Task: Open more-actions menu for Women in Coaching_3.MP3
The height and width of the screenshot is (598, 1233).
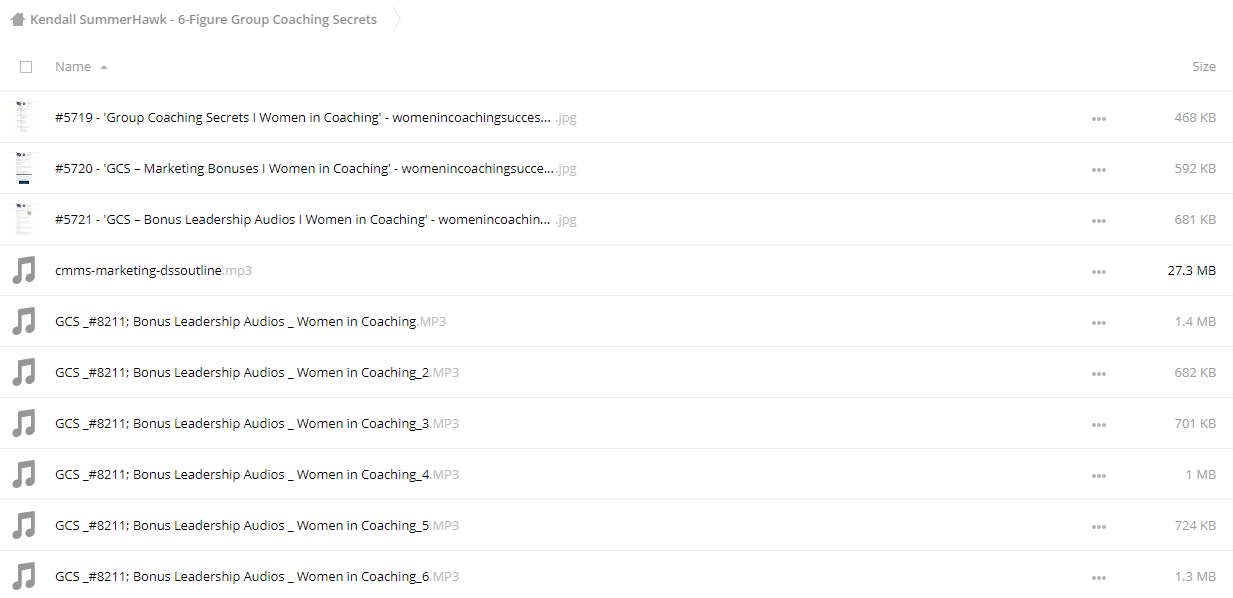Action: [x=1099, y=424]
